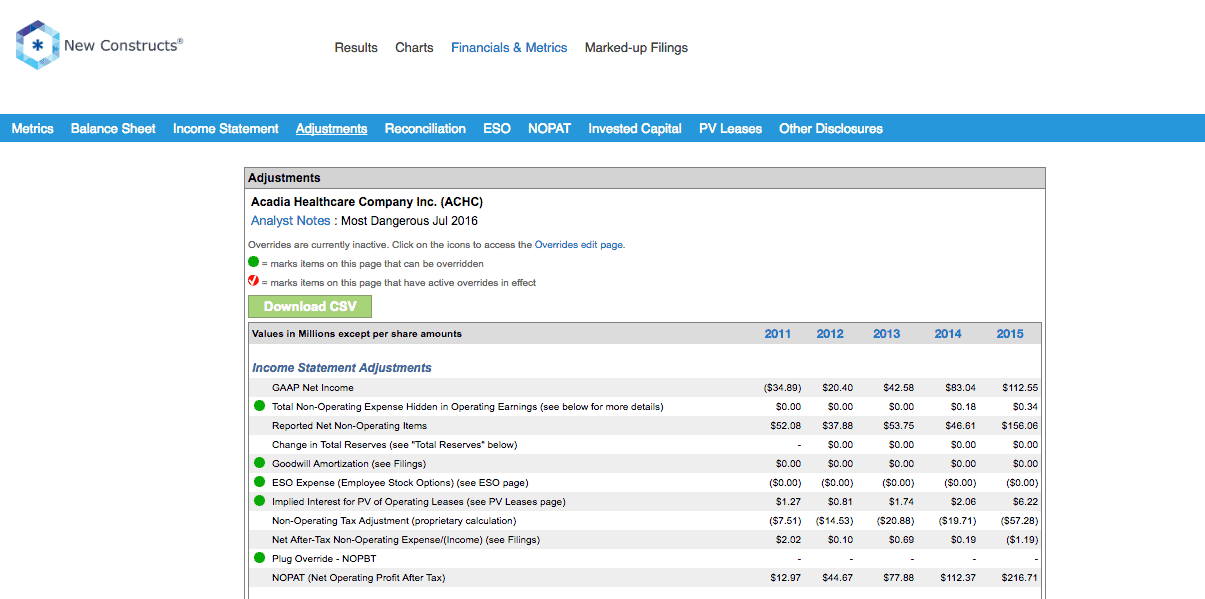This screenshot has height=599, width=1205.
Task: Click the green overridable legend dot
Action: click(254, 263)
